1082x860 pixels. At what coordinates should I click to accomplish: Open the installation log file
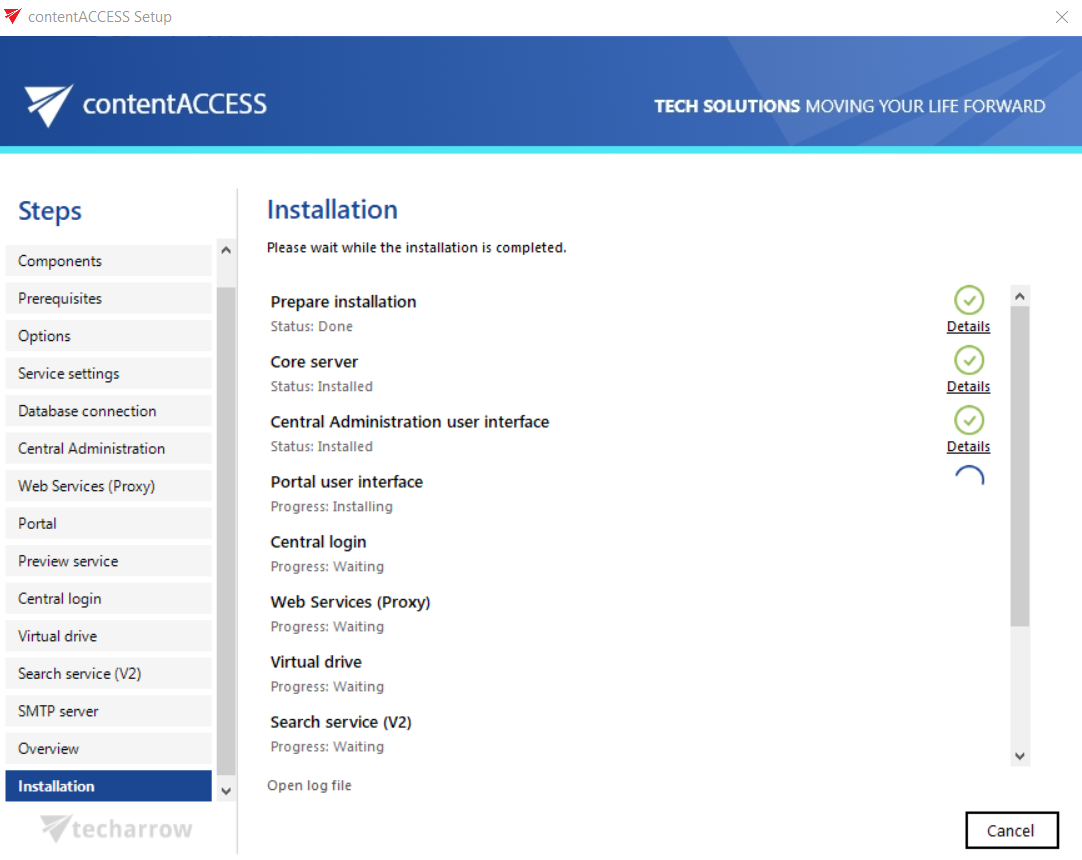(x=309, y=786)
